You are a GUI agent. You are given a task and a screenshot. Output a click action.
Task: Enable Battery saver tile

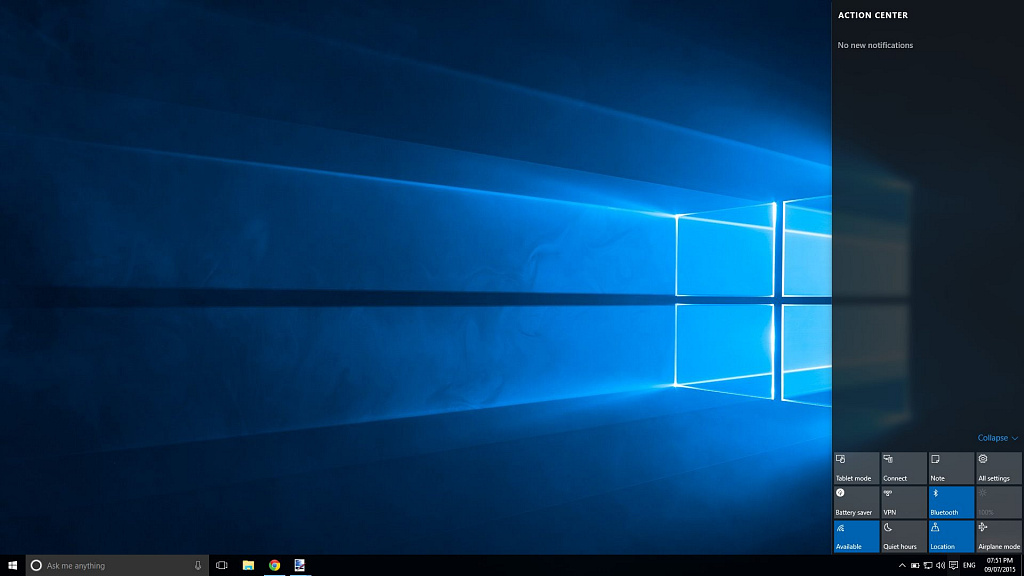click(856, 502)
